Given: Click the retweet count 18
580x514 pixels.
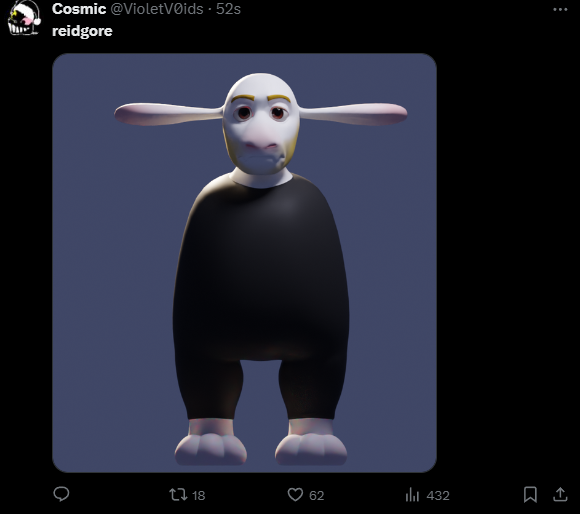Looking at the screenshot, I should [199, 496].
